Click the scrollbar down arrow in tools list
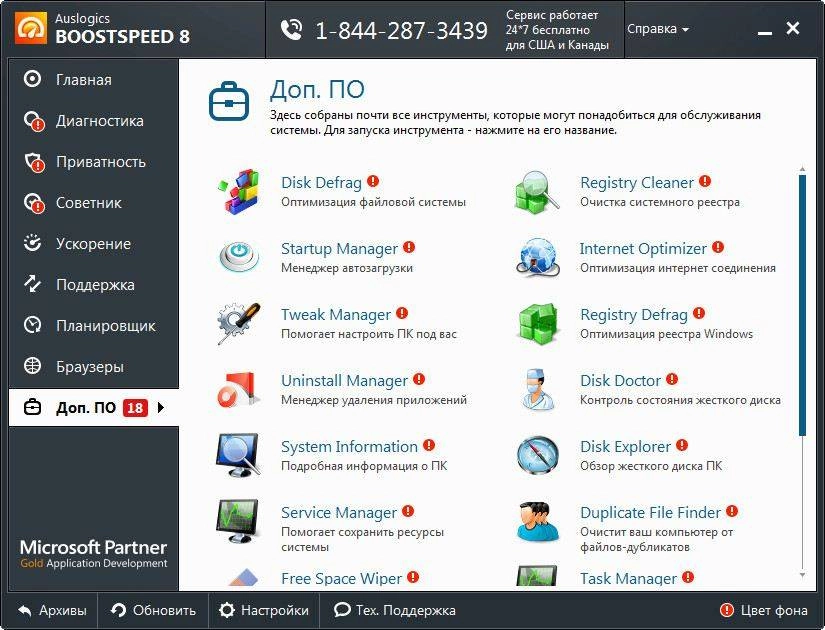Screen dimensions: 825x630 [802, 575]
